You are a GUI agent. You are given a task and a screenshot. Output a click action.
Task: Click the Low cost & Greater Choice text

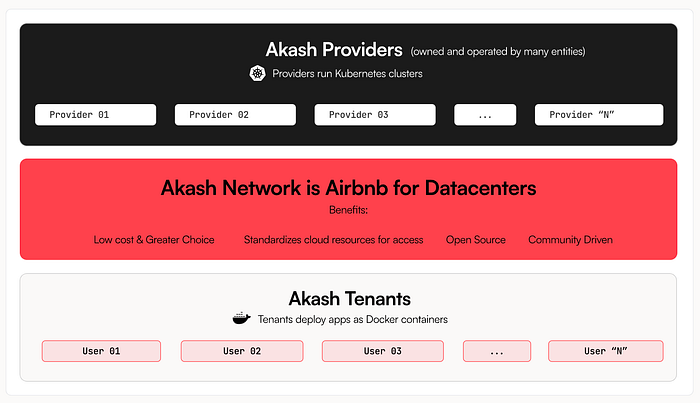click(154, 240)
